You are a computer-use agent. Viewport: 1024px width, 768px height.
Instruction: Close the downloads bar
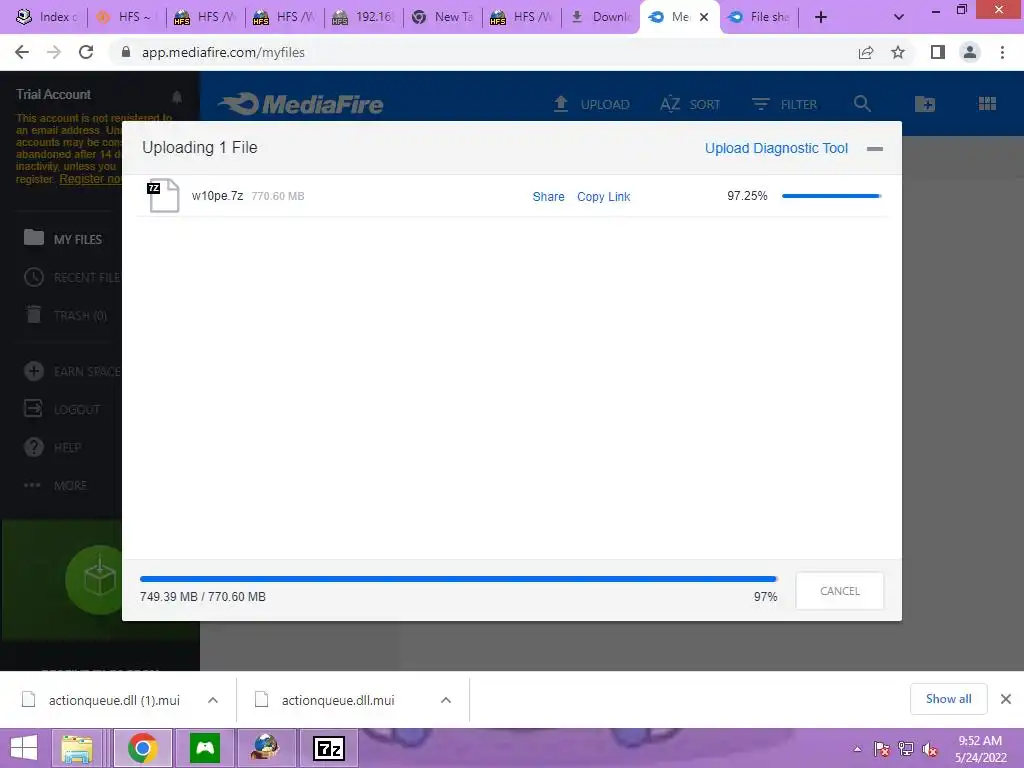pos(1006,699)
